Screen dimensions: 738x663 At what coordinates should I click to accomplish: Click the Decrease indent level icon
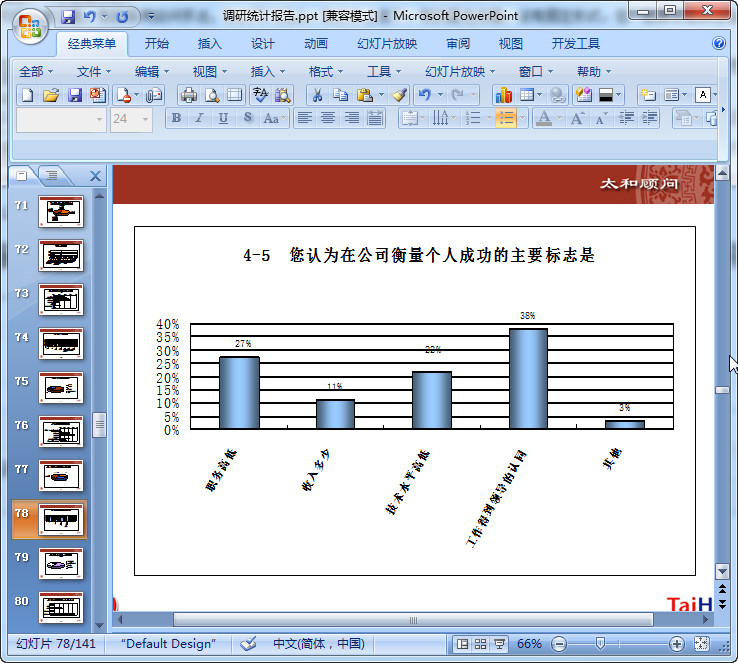626,118
